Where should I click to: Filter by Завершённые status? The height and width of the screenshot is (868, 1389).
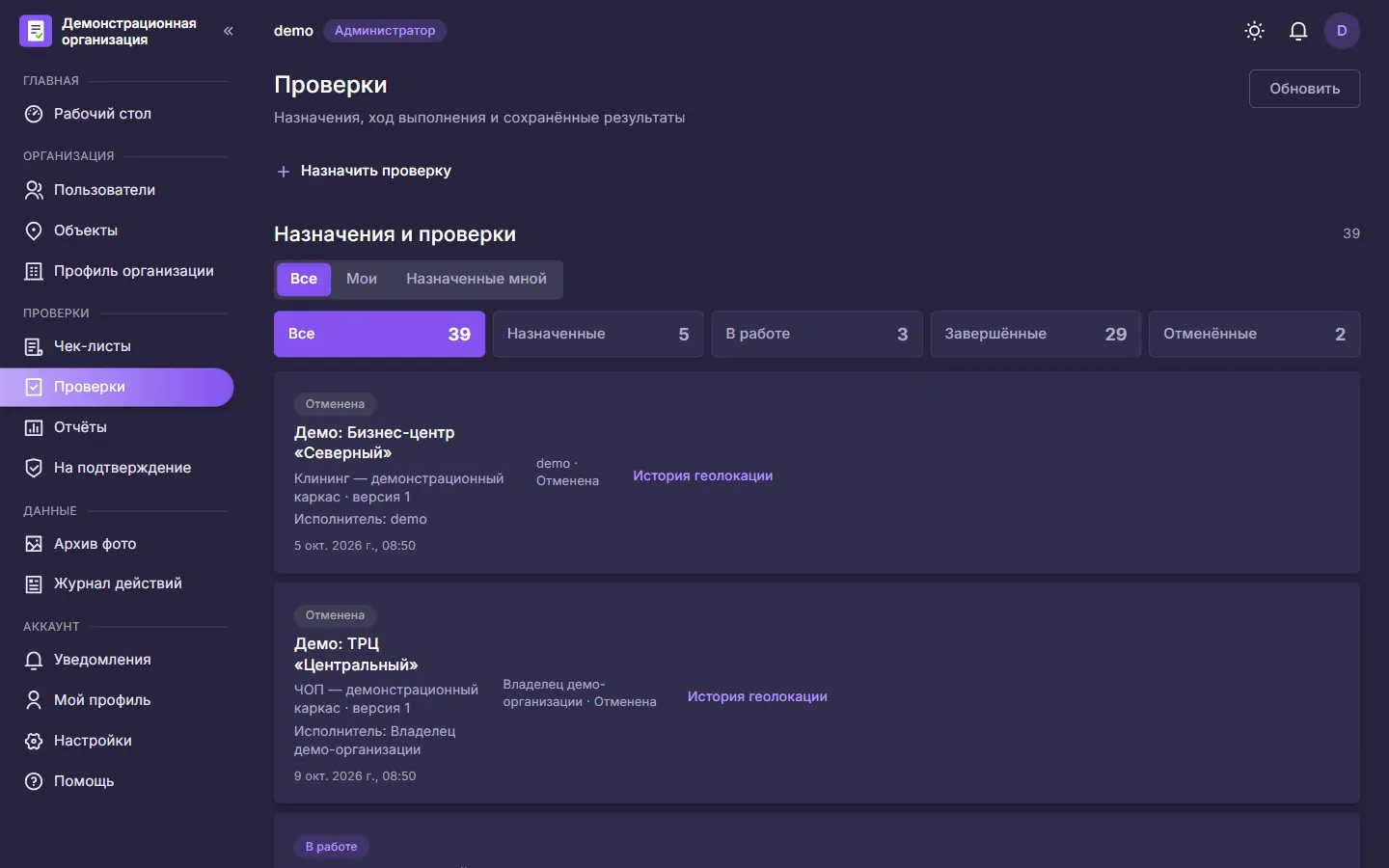pyautogui.click(x=1036, y=334)
